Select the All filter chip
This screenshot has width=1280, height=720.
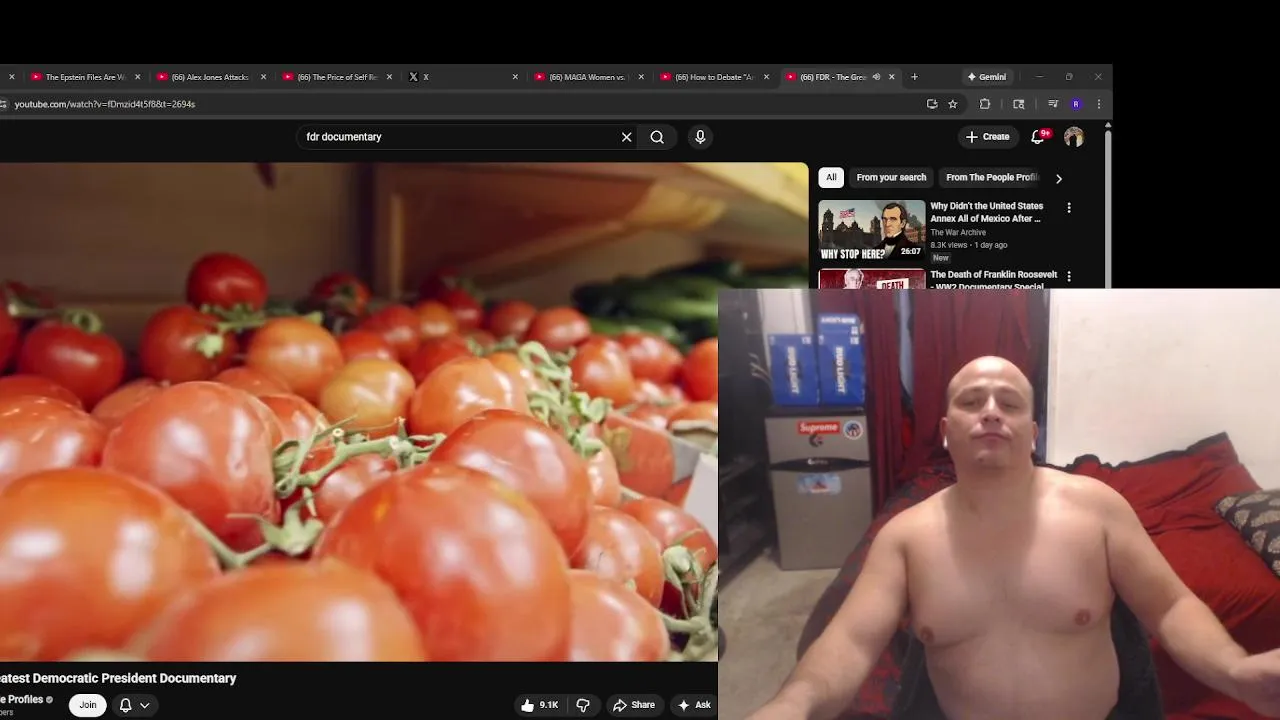pos(830,177)
